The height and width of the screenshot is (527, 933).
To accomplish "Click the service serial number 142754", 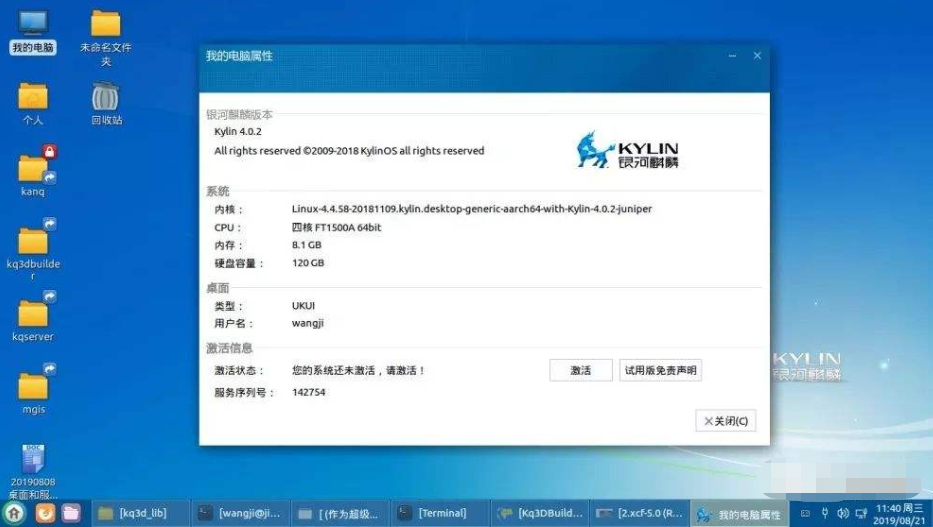I will (308, 392).
